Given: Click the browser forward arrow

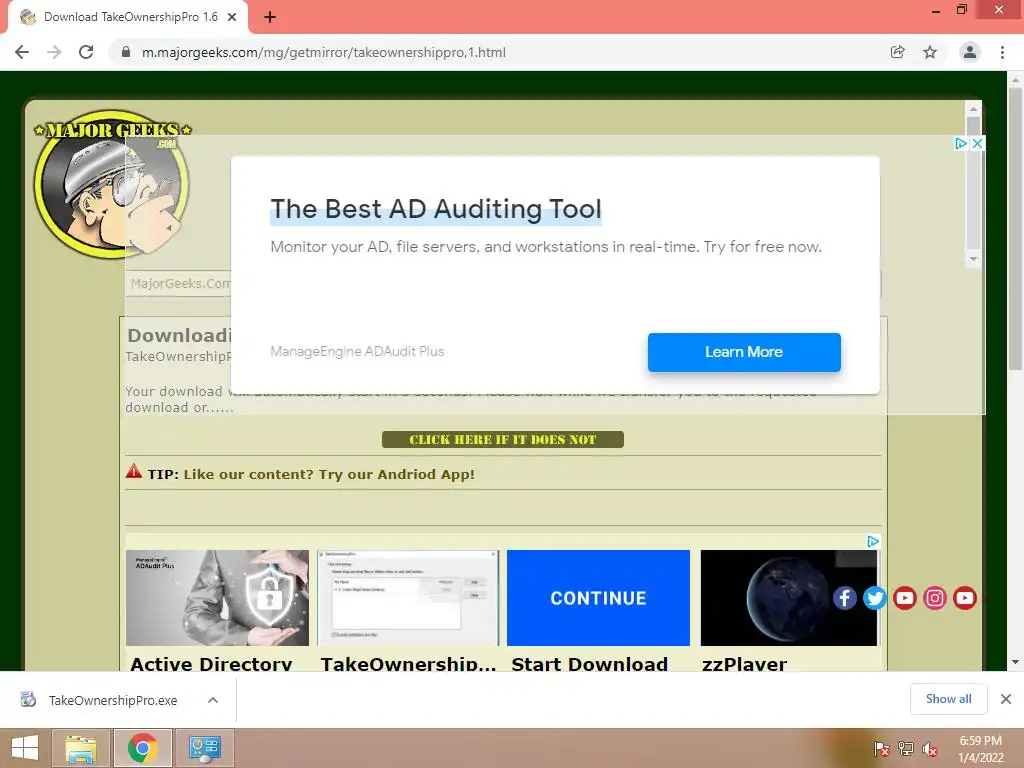Looking at the screenshot, I should [54, 52].
